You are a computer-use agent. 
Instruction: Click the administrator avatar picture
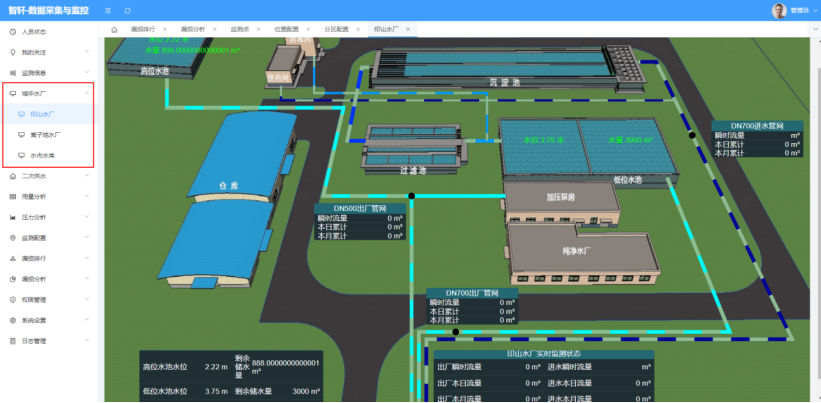pos(779,10)
